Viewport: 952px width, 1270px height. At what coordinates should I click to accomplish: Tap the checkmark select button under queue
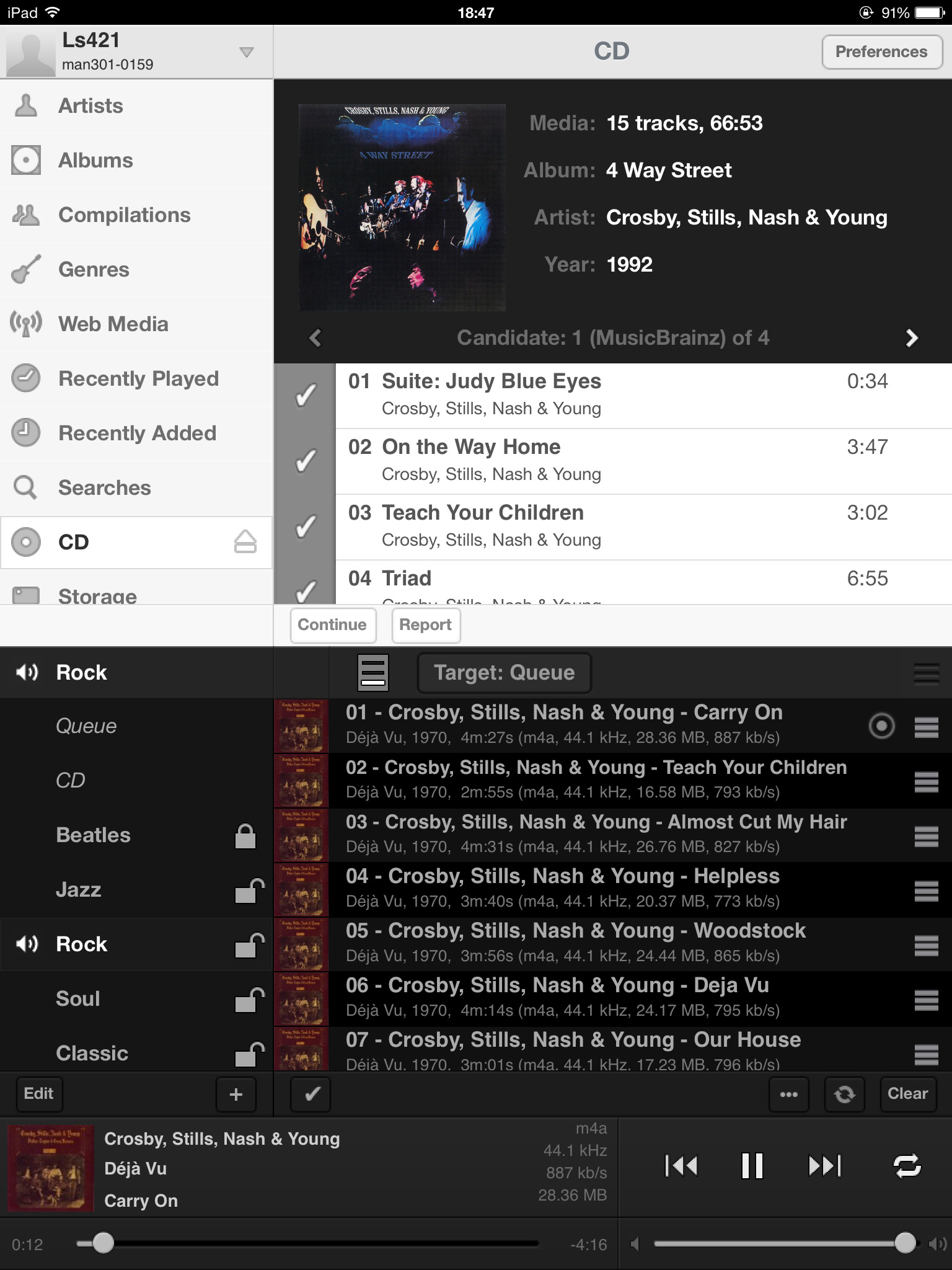pyautogui.click(x=311, y=1095)
